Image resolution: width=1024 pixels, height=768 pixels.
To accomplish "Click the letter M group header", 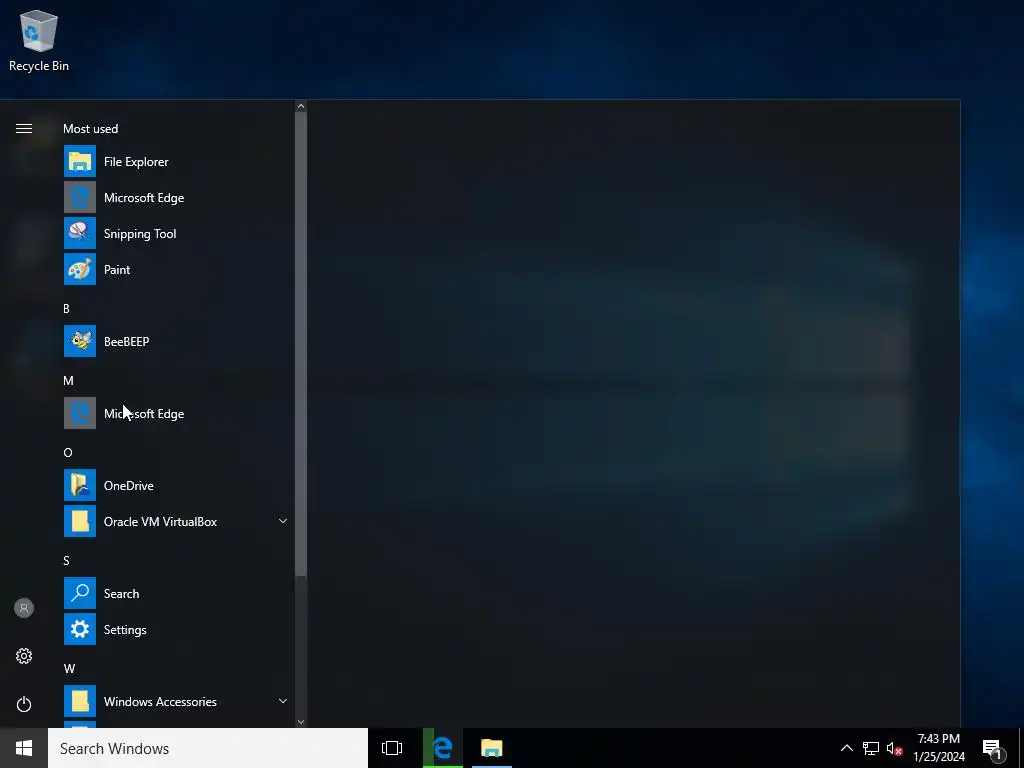I will (x=69, y=381).
